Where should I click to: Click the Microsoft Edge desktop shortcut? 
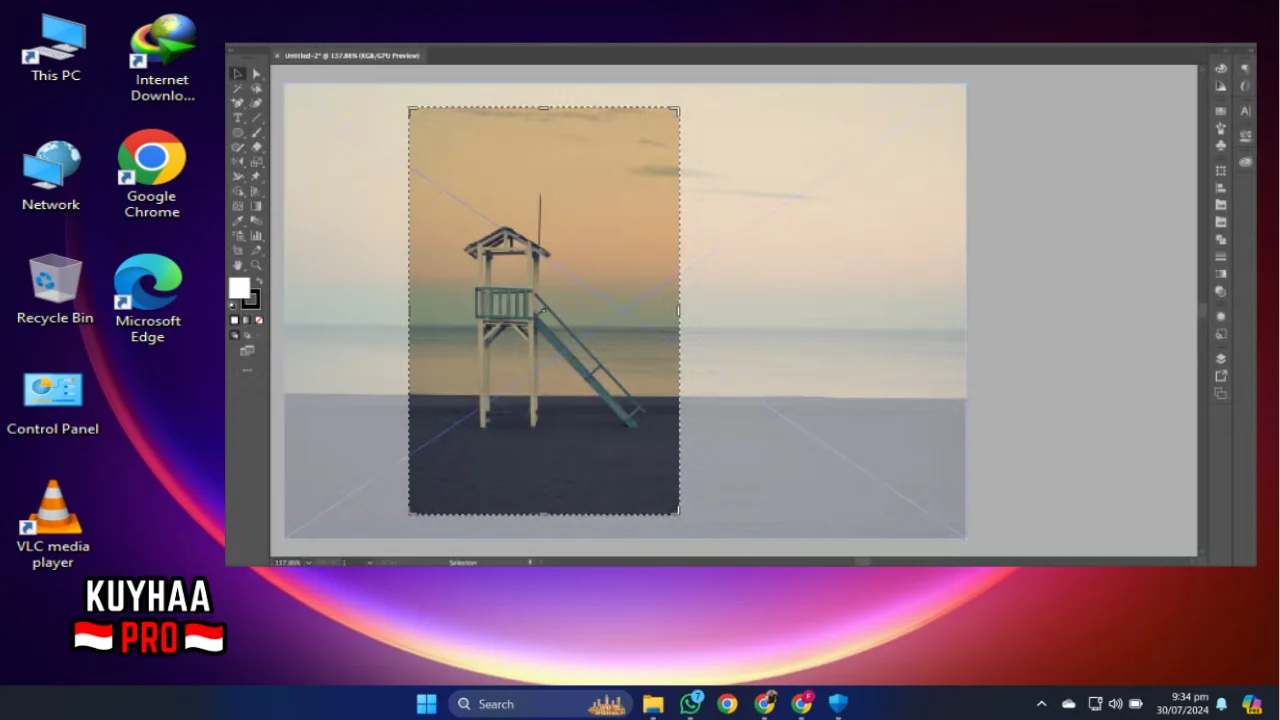pyautogui.click(x=148, y=298)
